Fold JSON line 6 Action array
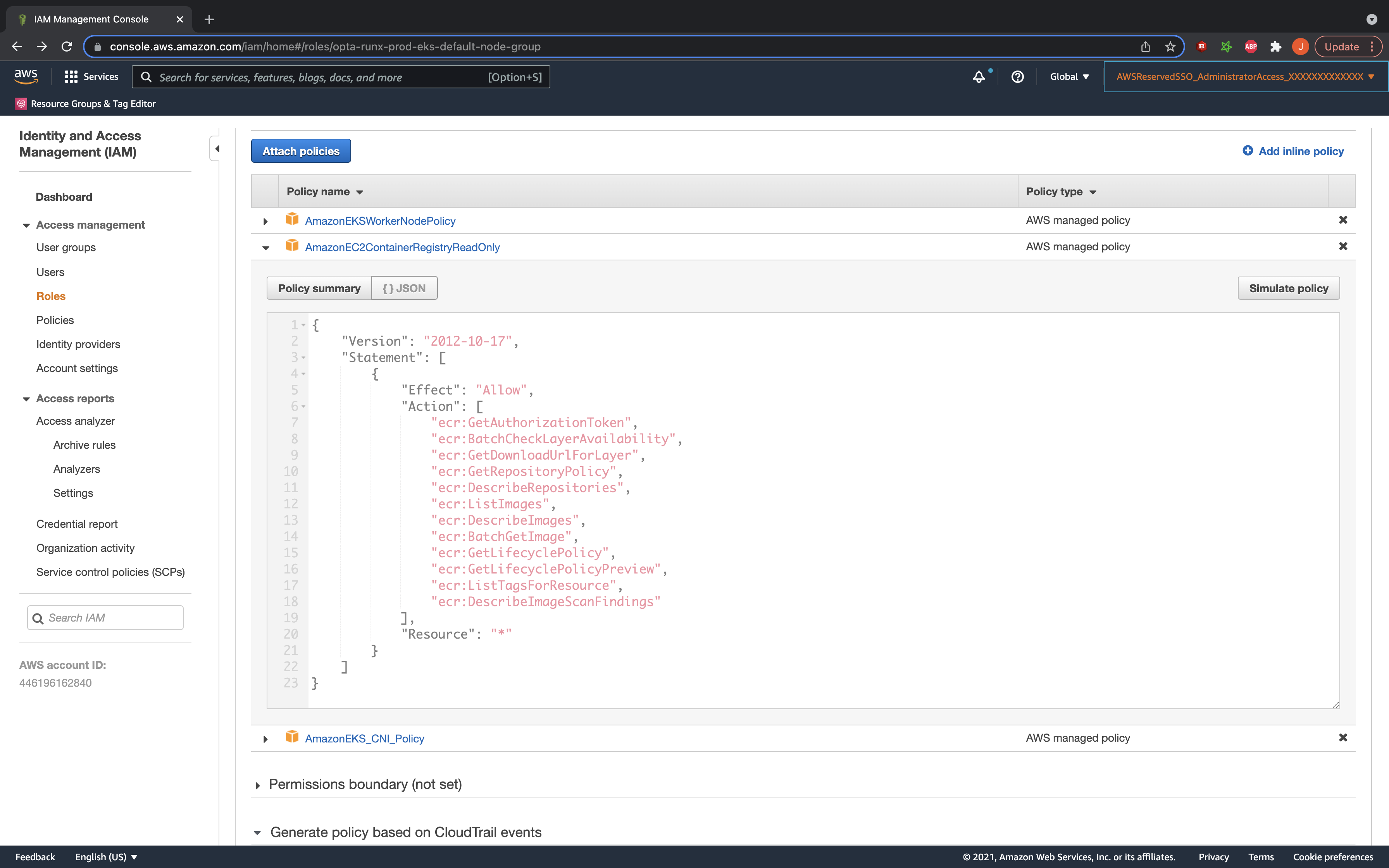The image size is (1389, 868). pyautogui.click(x=303, y=406)
